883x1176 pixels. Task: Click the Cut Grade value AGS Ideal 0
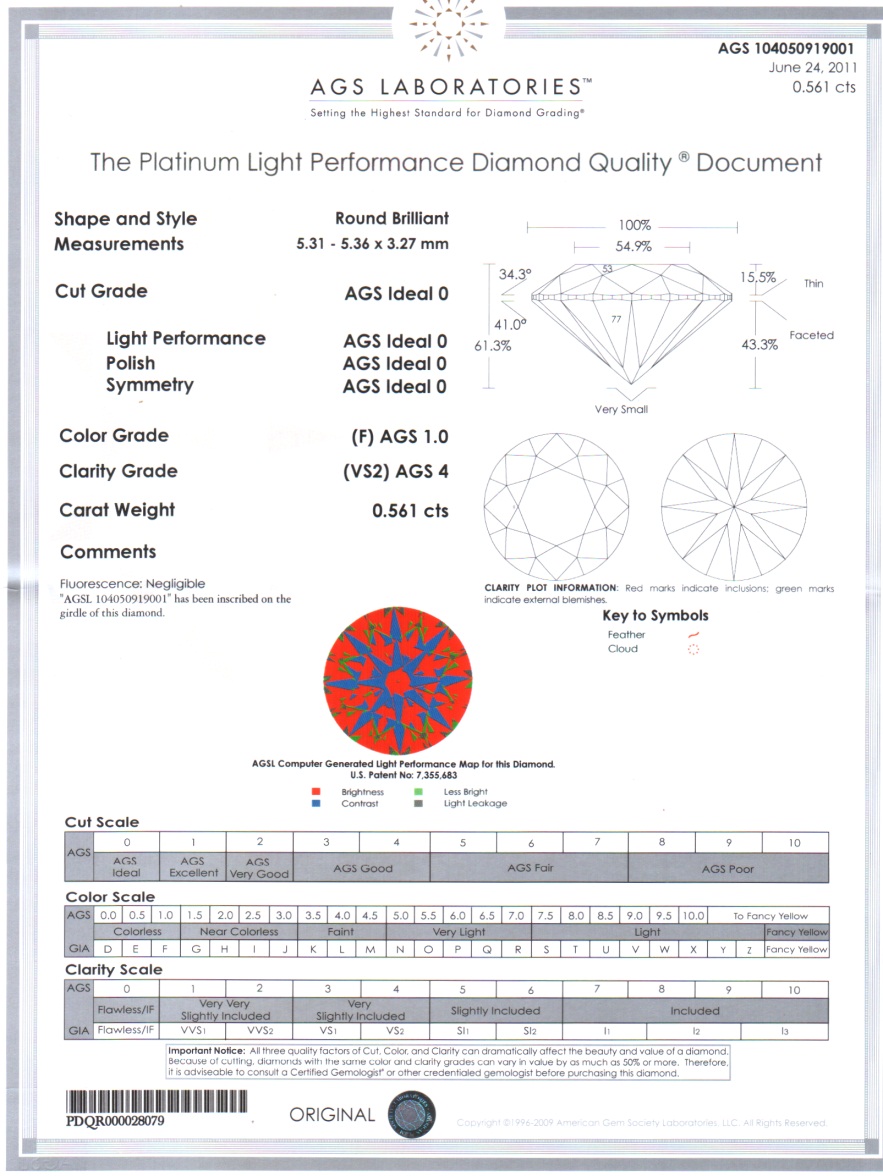(x=396, y=293)
